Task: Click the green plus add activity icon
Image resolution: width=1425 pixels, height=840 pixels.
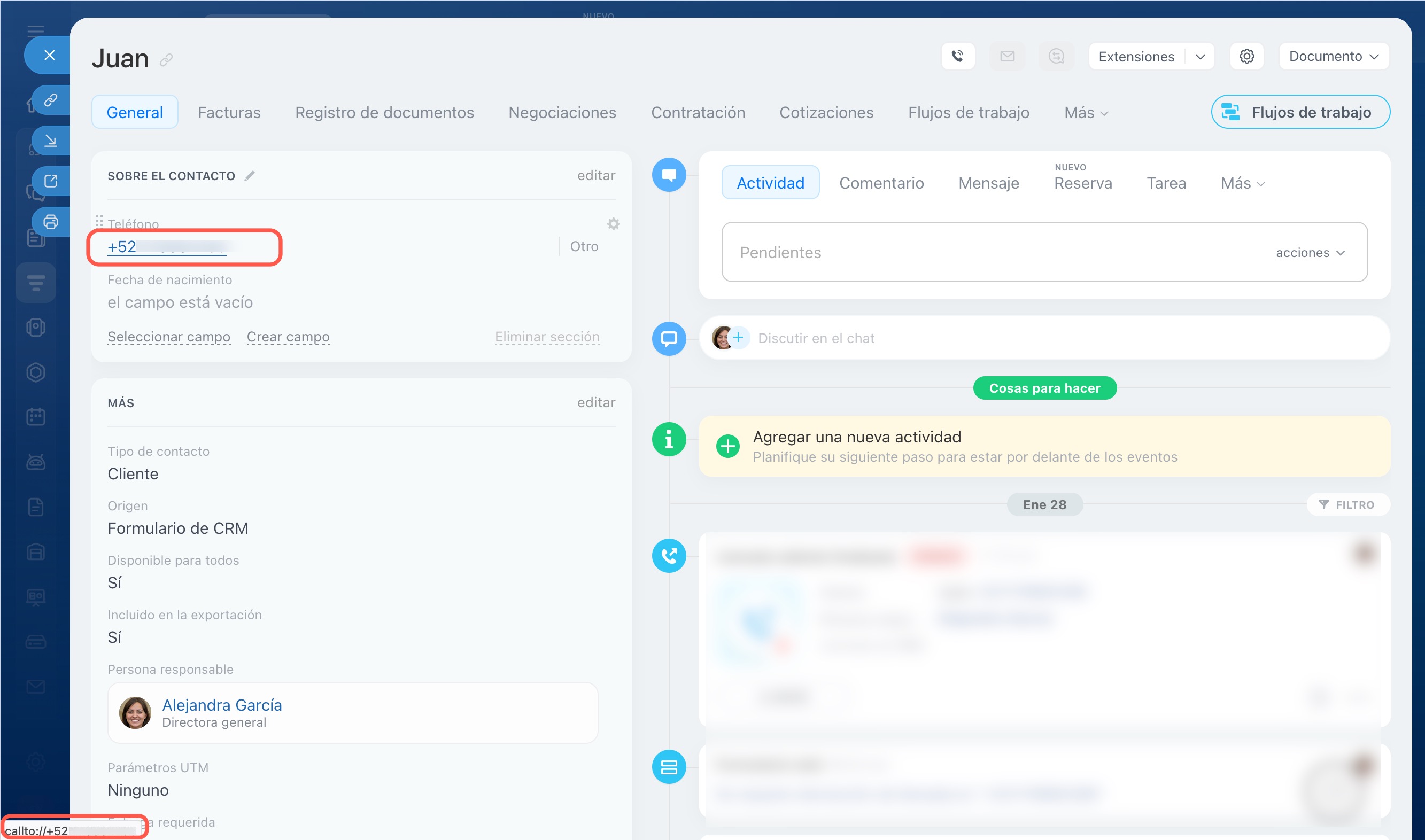Action: [x=727, y=446]
